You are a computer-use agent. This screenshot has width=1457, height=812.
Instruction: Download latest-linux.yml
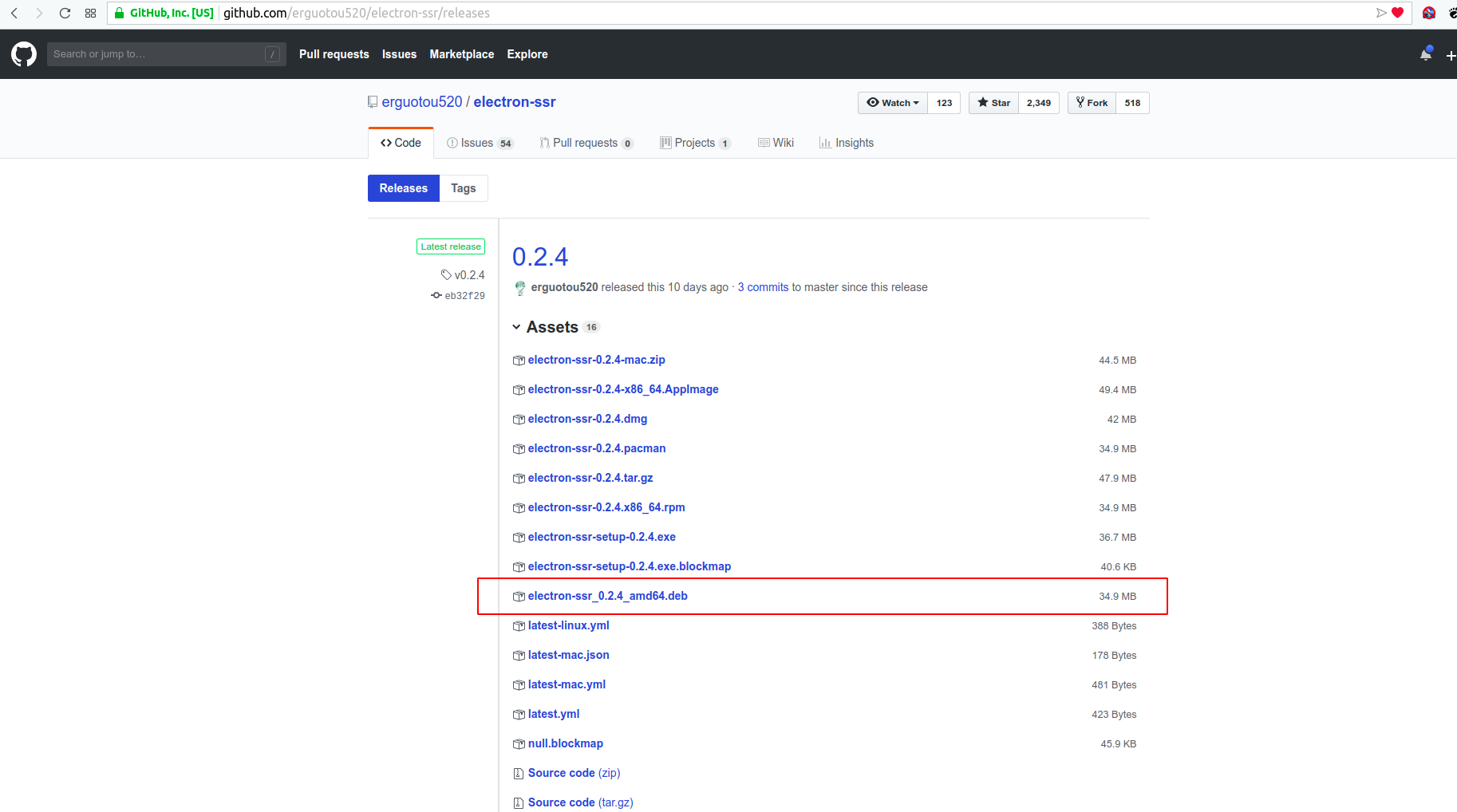pyautogui.click(x=569, y=625)
